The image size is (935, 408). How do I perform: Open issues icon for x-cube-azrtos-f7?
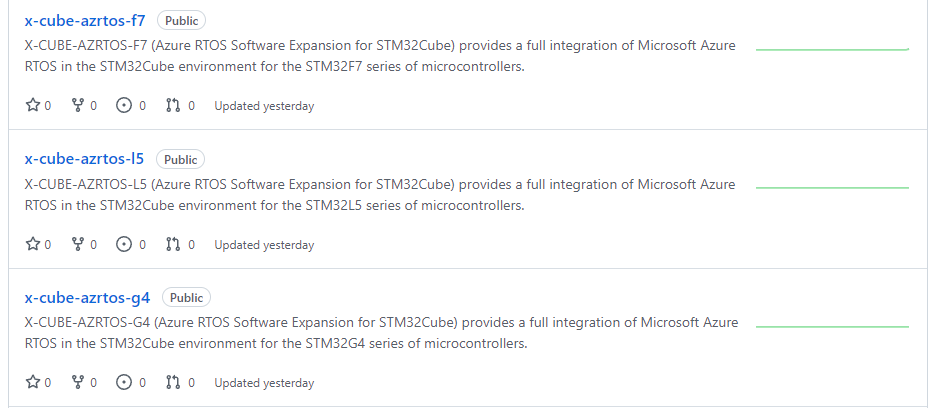point(125,105)
